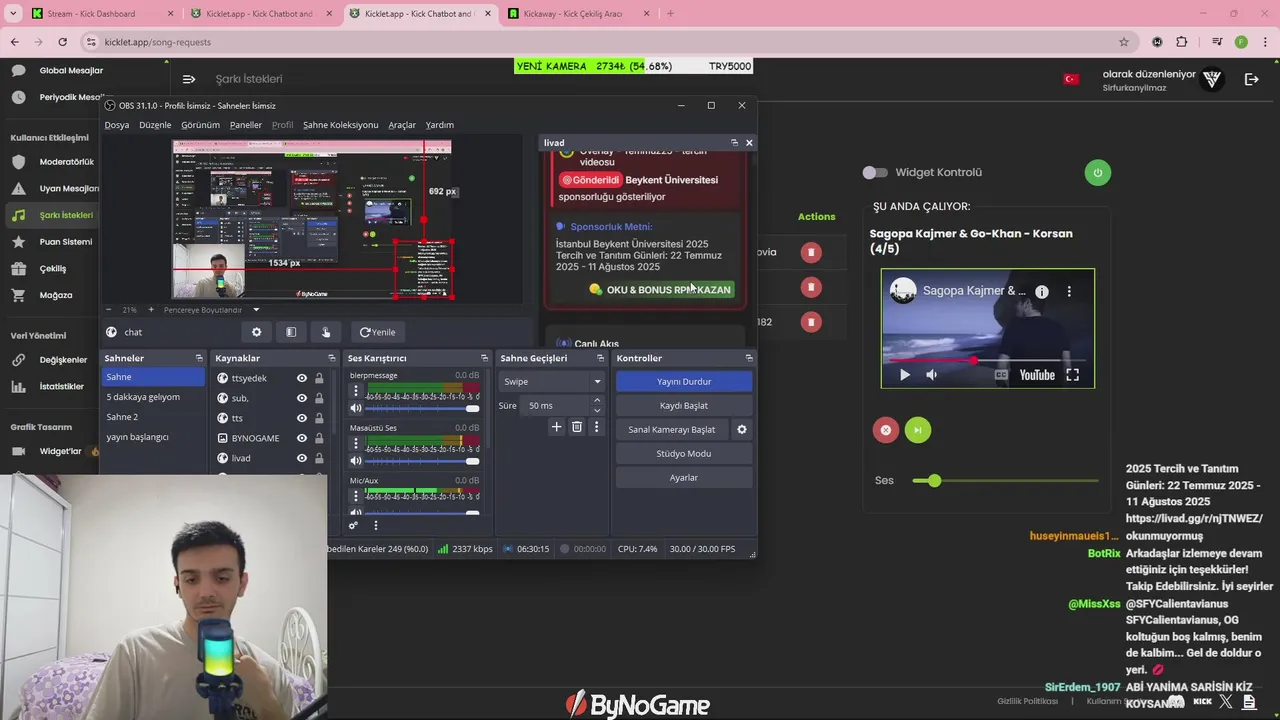Open advanced audio properties gear in mixer

[x=353, y=525]
